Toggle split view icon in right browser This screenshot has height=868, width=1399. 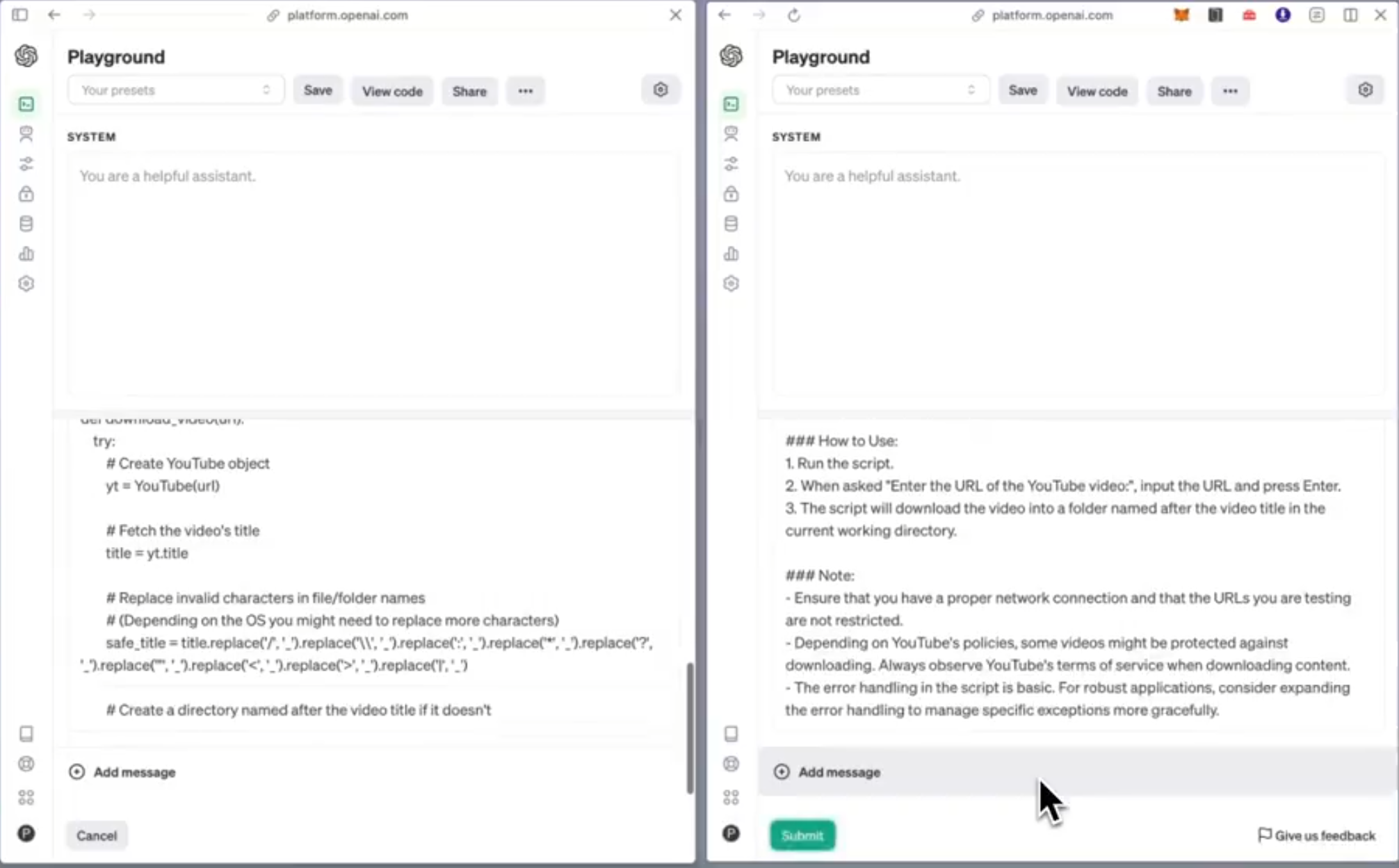click(1350, 15)
